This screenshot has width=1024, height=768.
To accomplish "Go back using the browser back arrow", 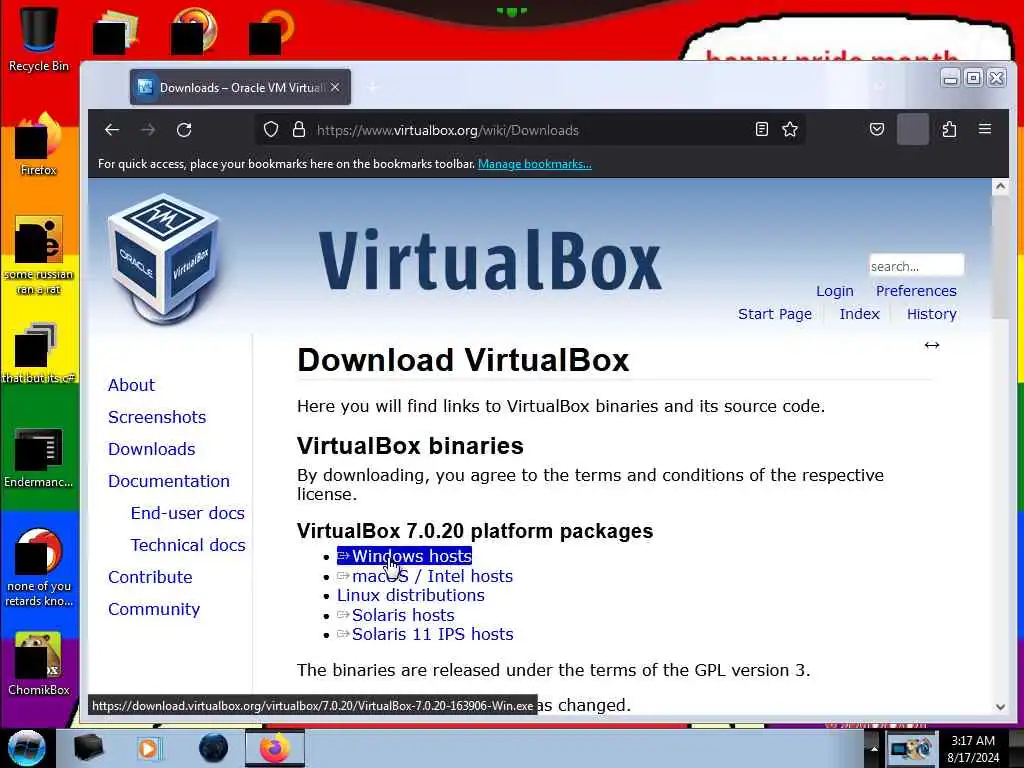I will [x=112, y=130].
